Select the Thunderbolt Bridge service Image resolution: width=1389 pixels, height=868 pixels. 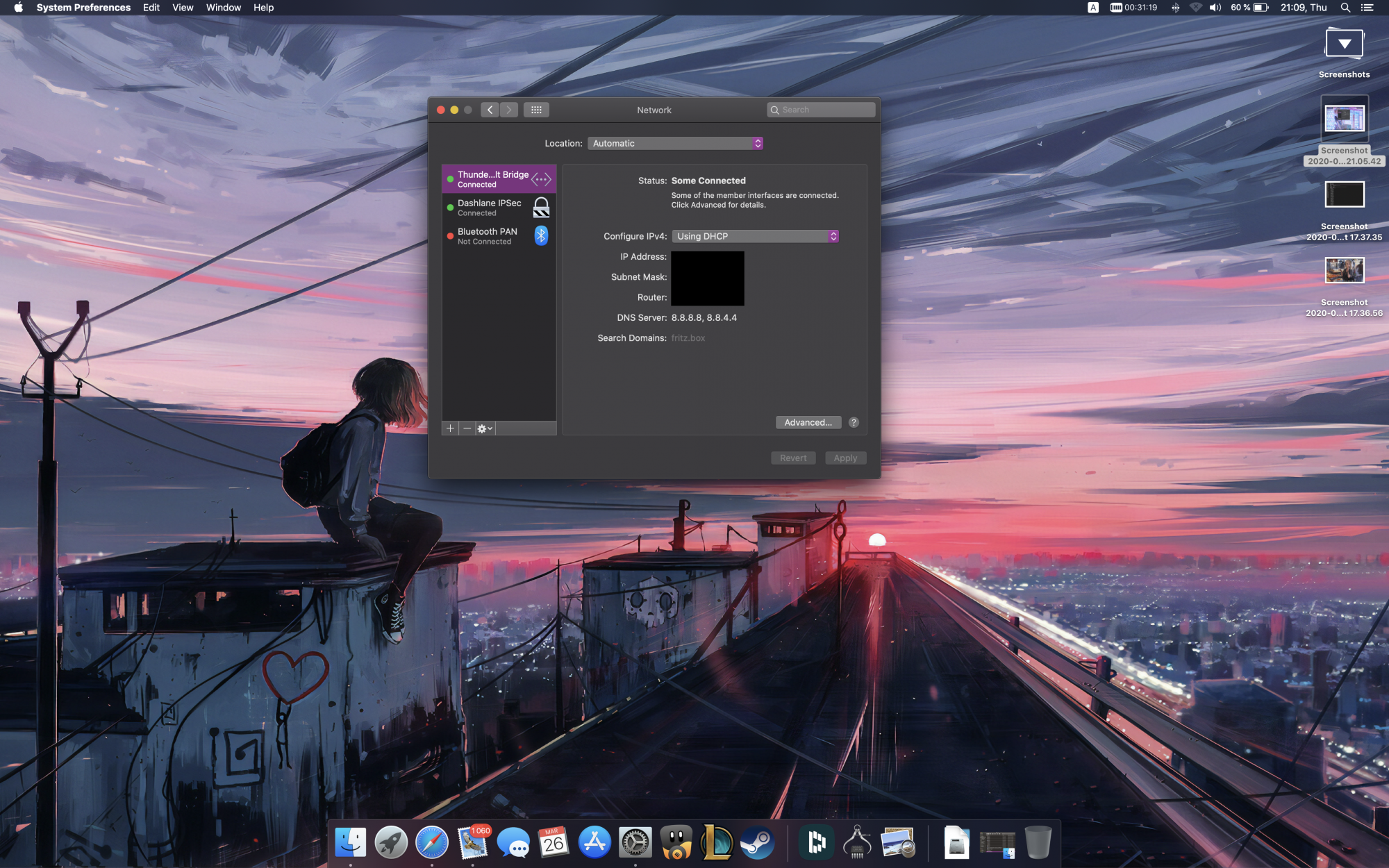click(x=499, y=179)
